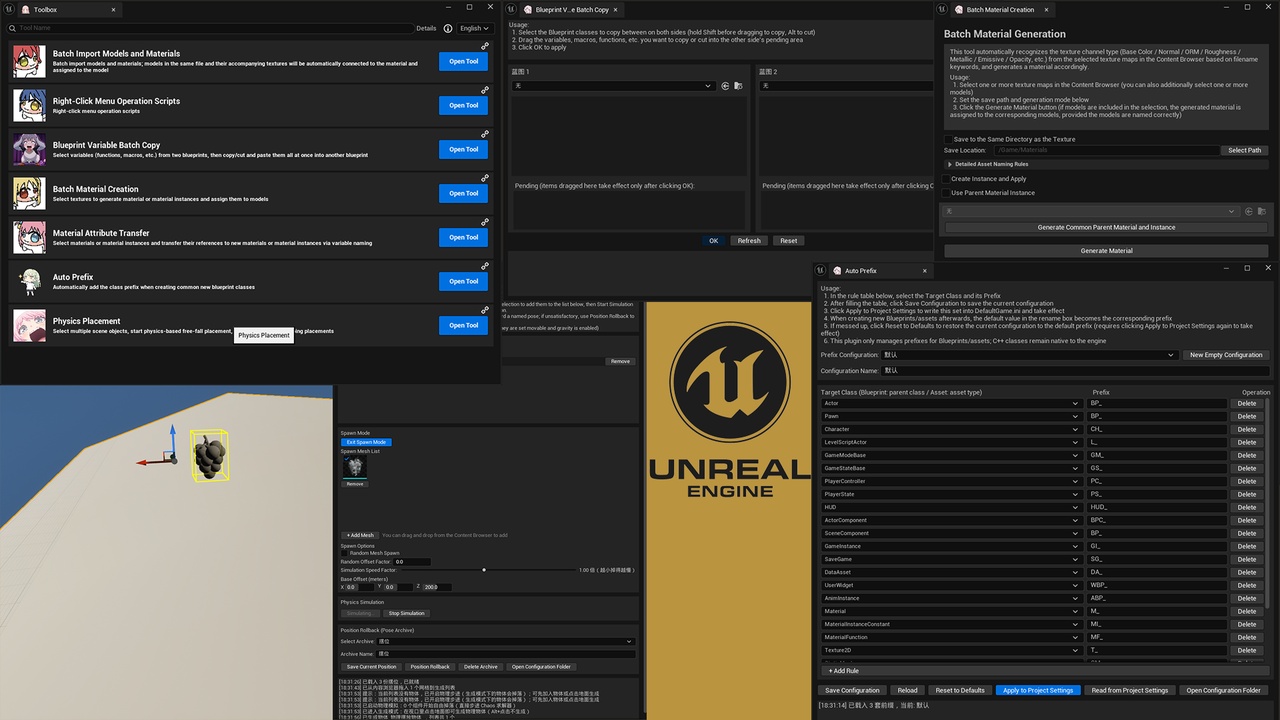Click the blue Z-axis gizmo arrow in viewport

pyautogui.click(x=172, y=441)
